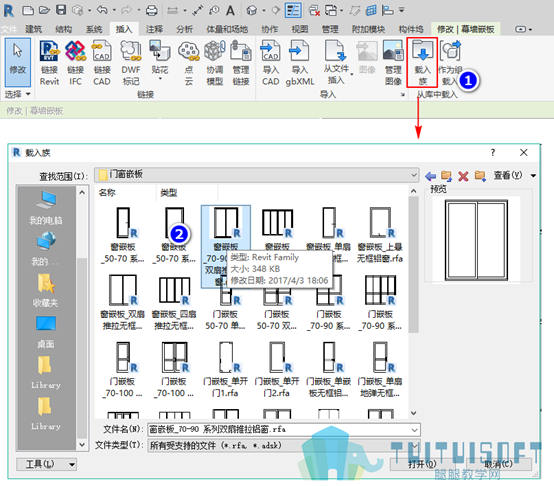Open the File name (文件名) dropdown arrow
The width and height of the screenshot is (554, 486).
pyautogui.click(x=414, y=430)
